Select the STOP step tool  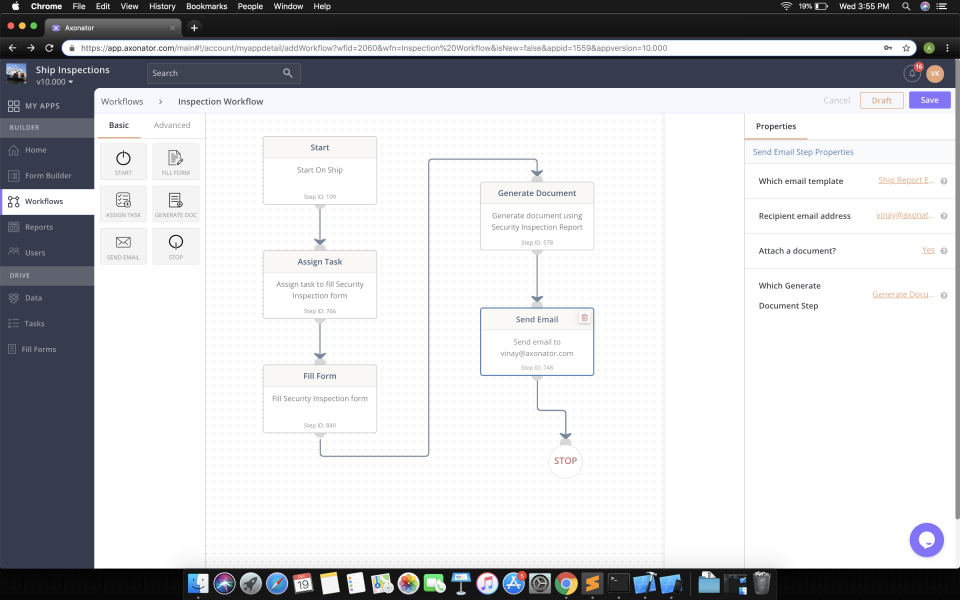click(x=176, y=246)
